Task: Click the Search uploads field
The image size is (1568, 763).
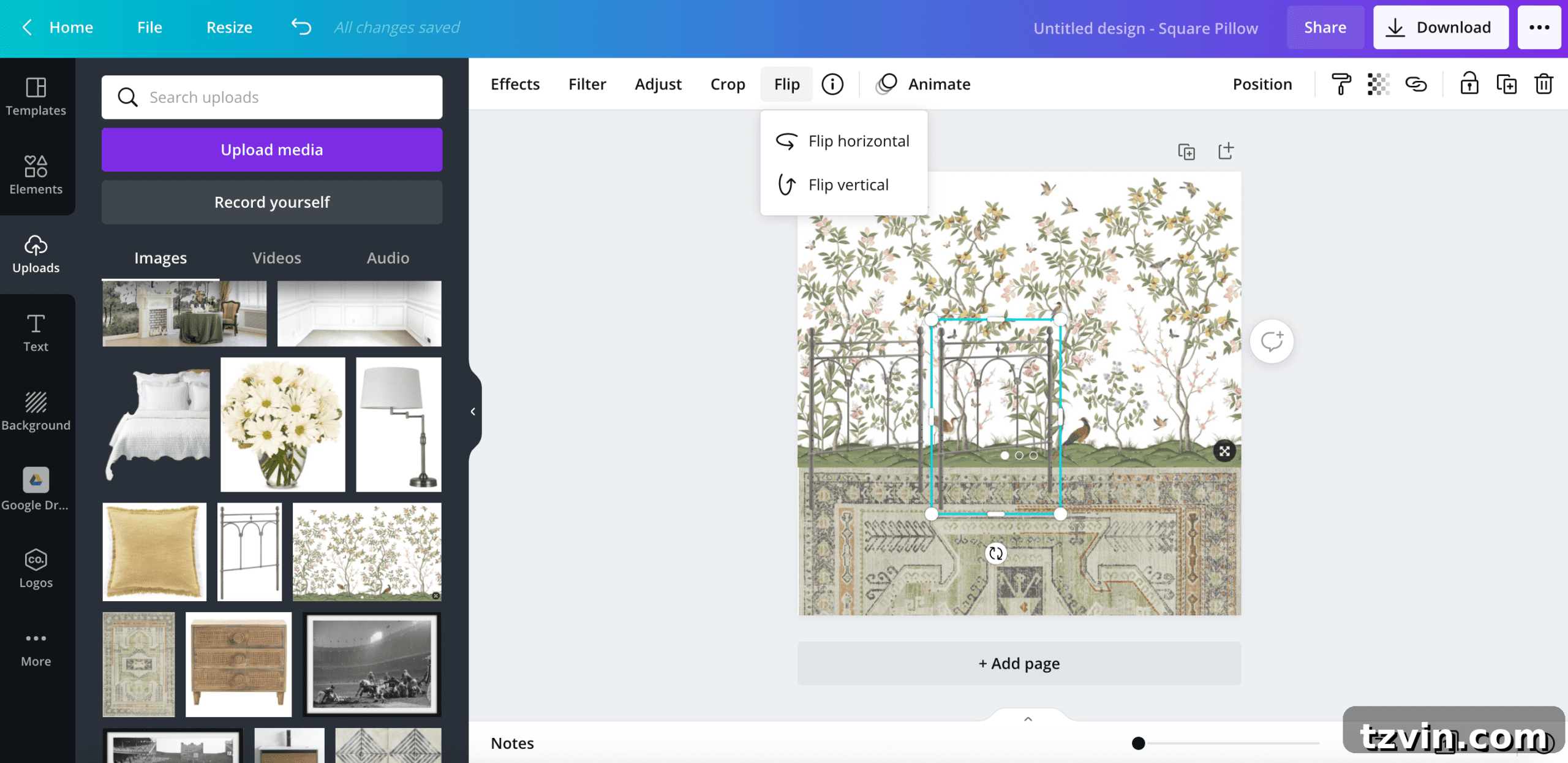Action: [272, 97]
